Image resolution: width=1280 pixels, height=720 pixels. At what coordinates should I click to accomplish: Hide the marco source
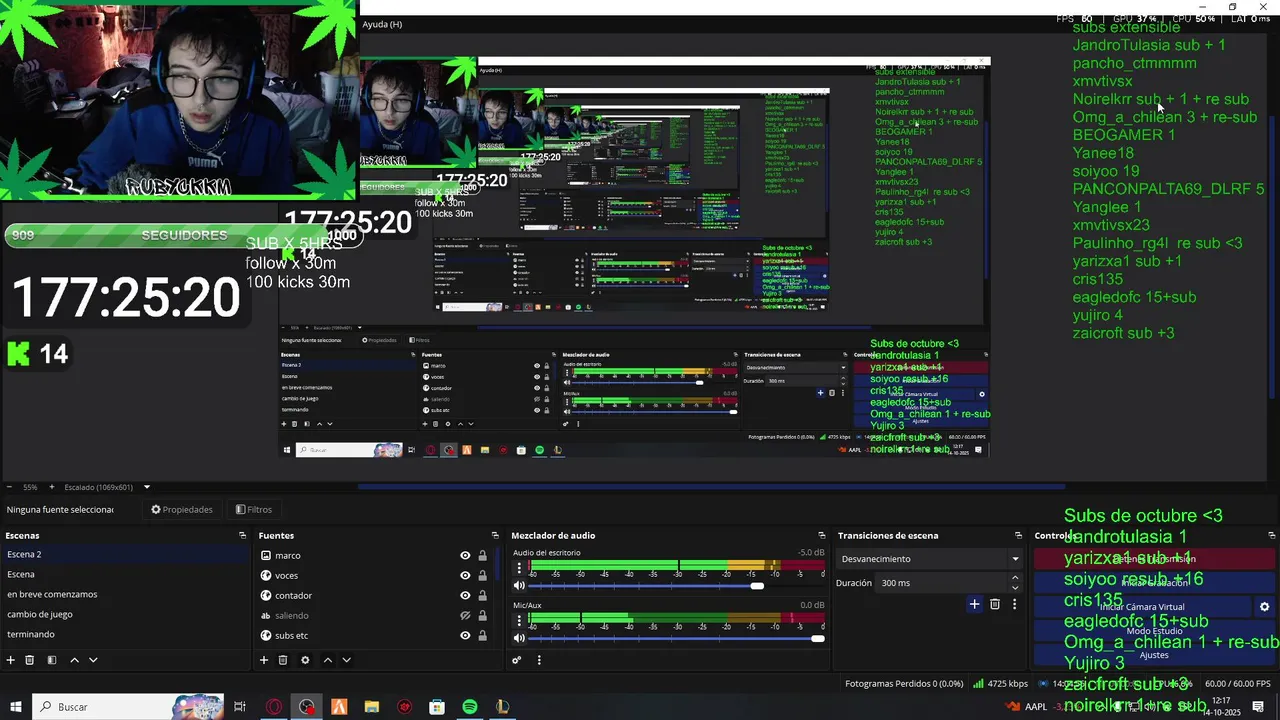point(465,556)
